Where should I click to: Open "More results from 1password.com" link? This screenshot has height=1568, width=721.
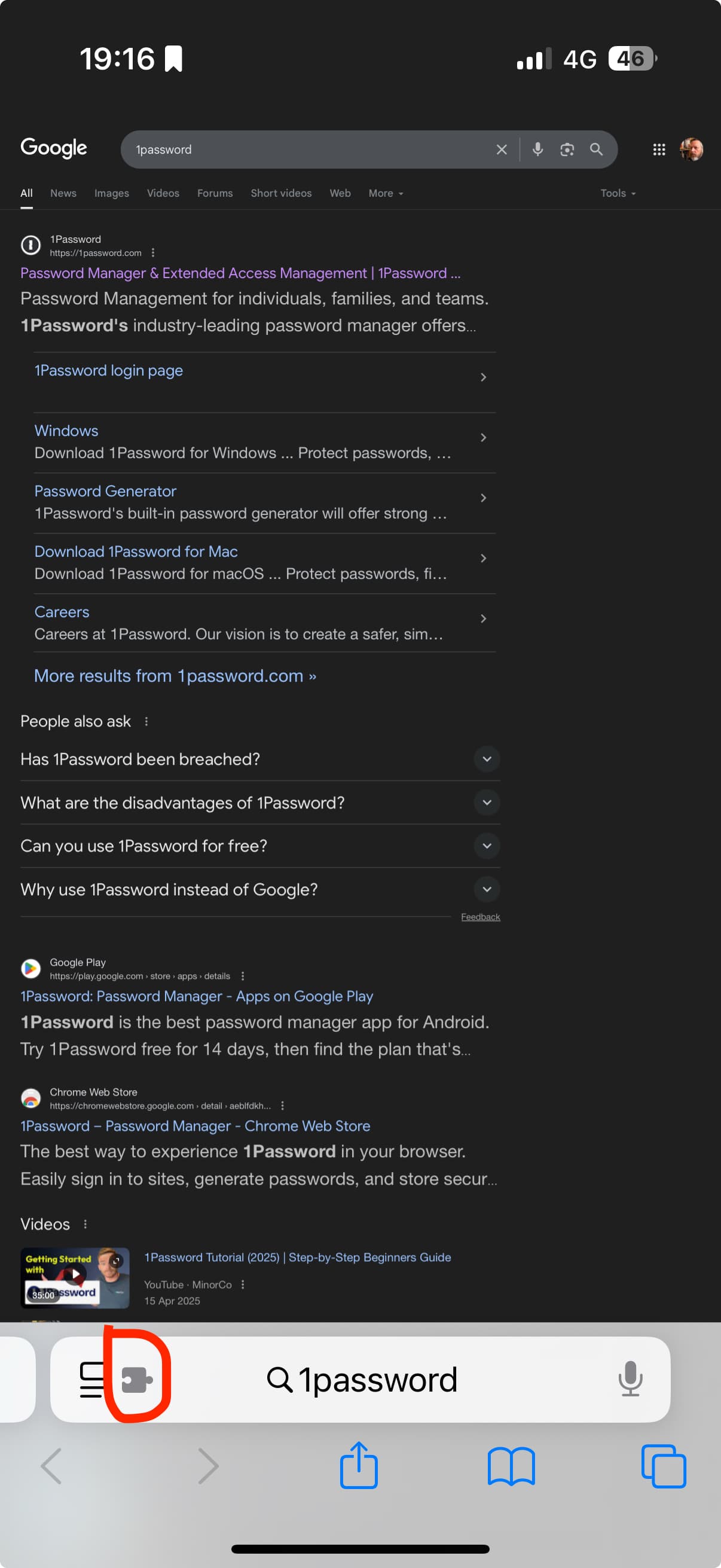[x=175, y=676]
